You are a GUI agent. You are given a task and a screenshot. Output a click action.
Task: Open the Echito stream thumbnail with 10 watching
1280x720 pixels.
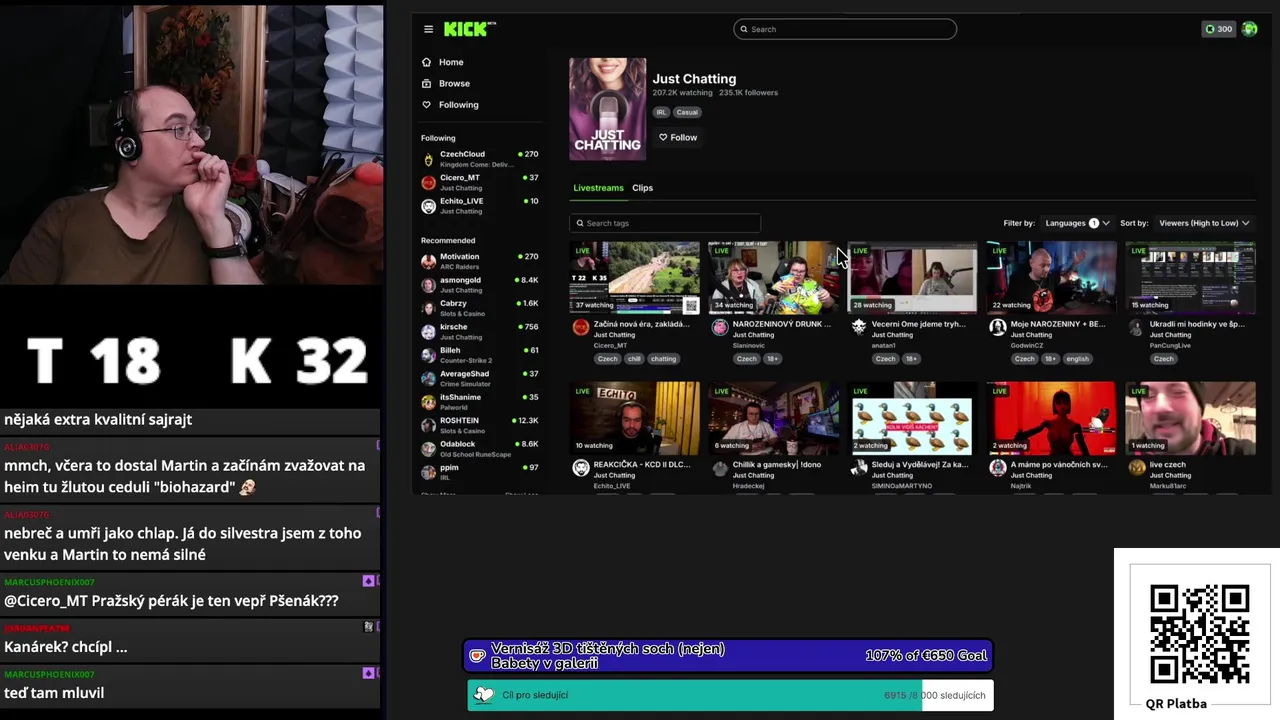point(635,418)
